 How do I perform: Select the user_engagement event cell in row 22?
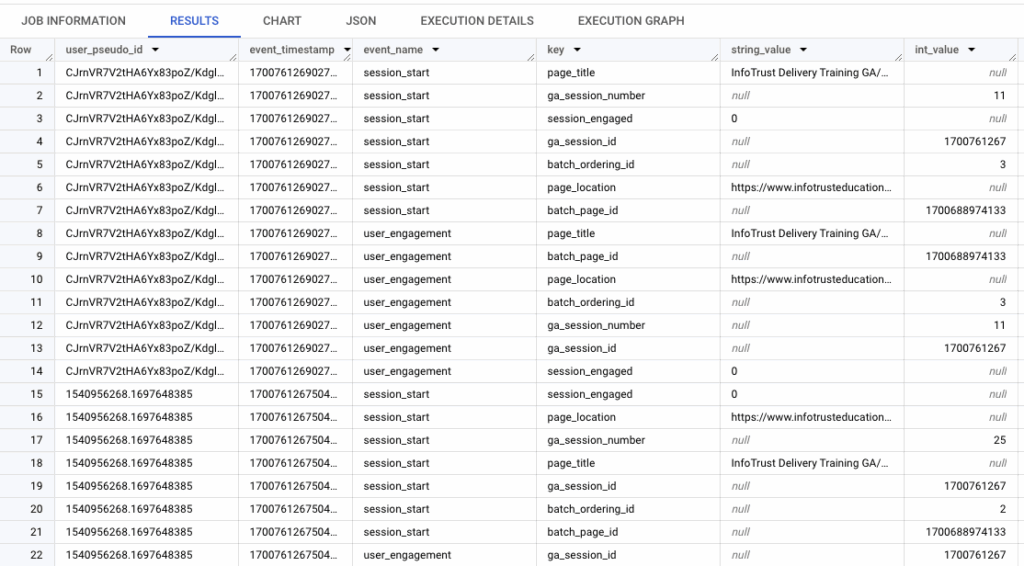[407, 555]
